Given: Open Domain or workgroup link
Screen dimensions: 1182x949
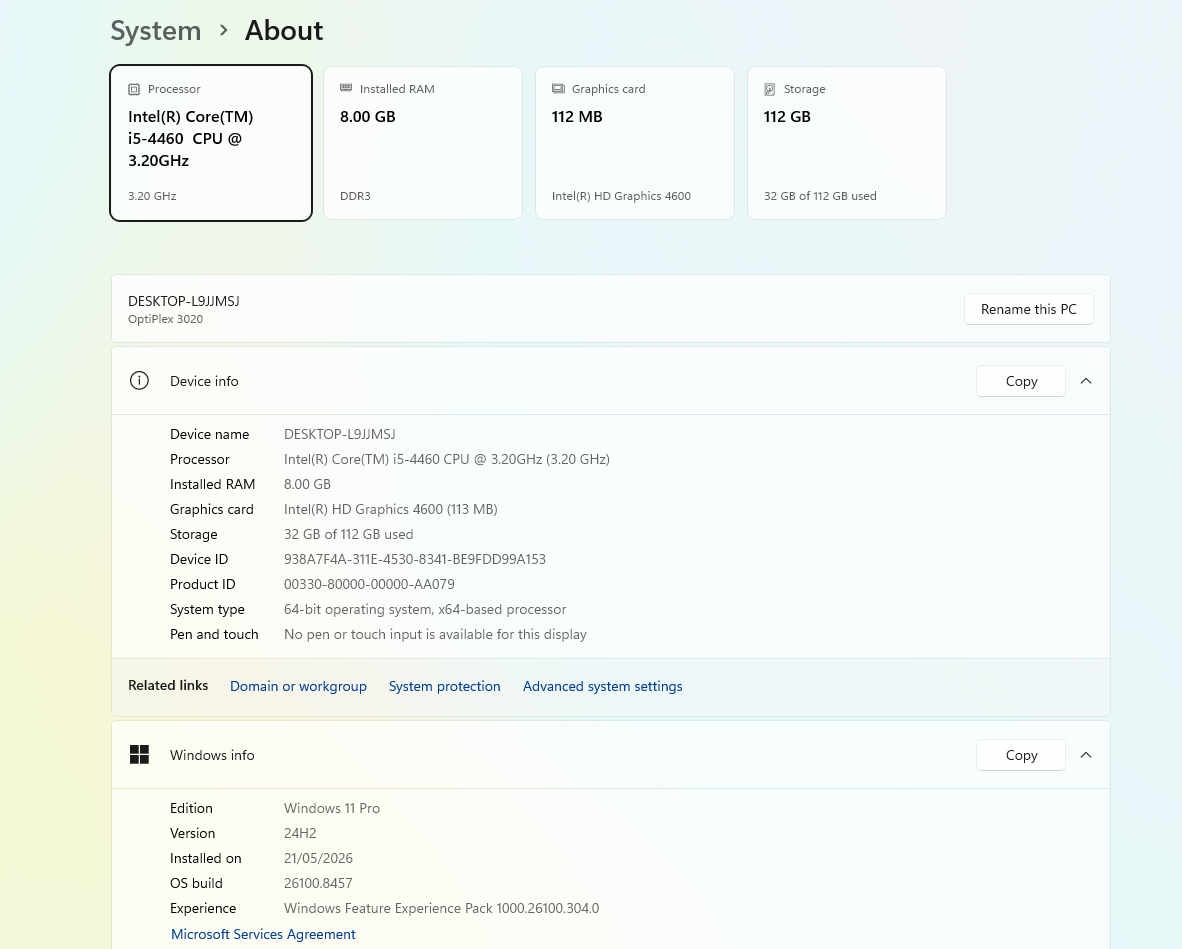Looking at the screenshot, I should point(298,686).
